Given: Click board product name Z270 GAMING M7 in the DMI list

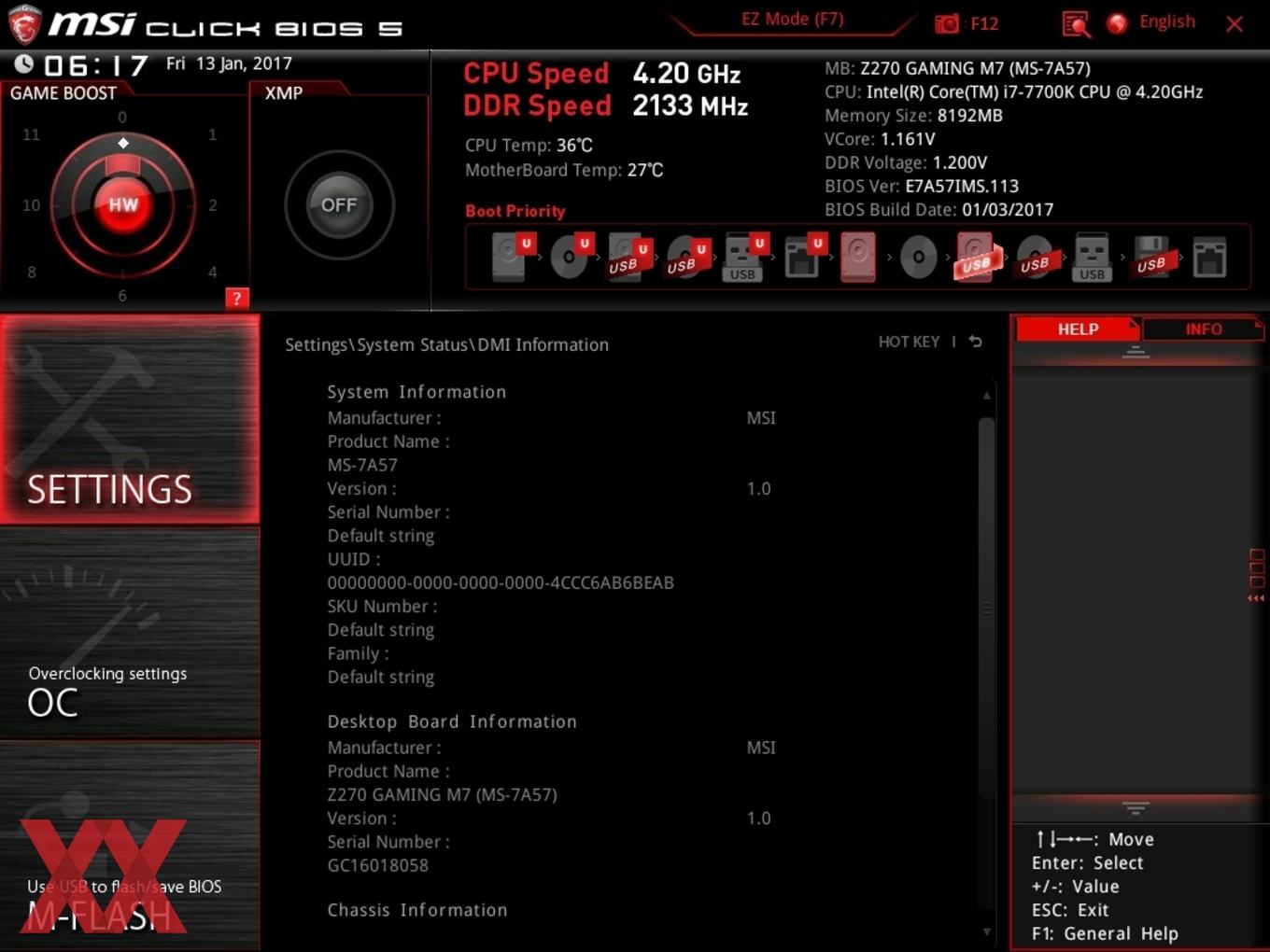Looking at the screenshot, I should 442,794.
